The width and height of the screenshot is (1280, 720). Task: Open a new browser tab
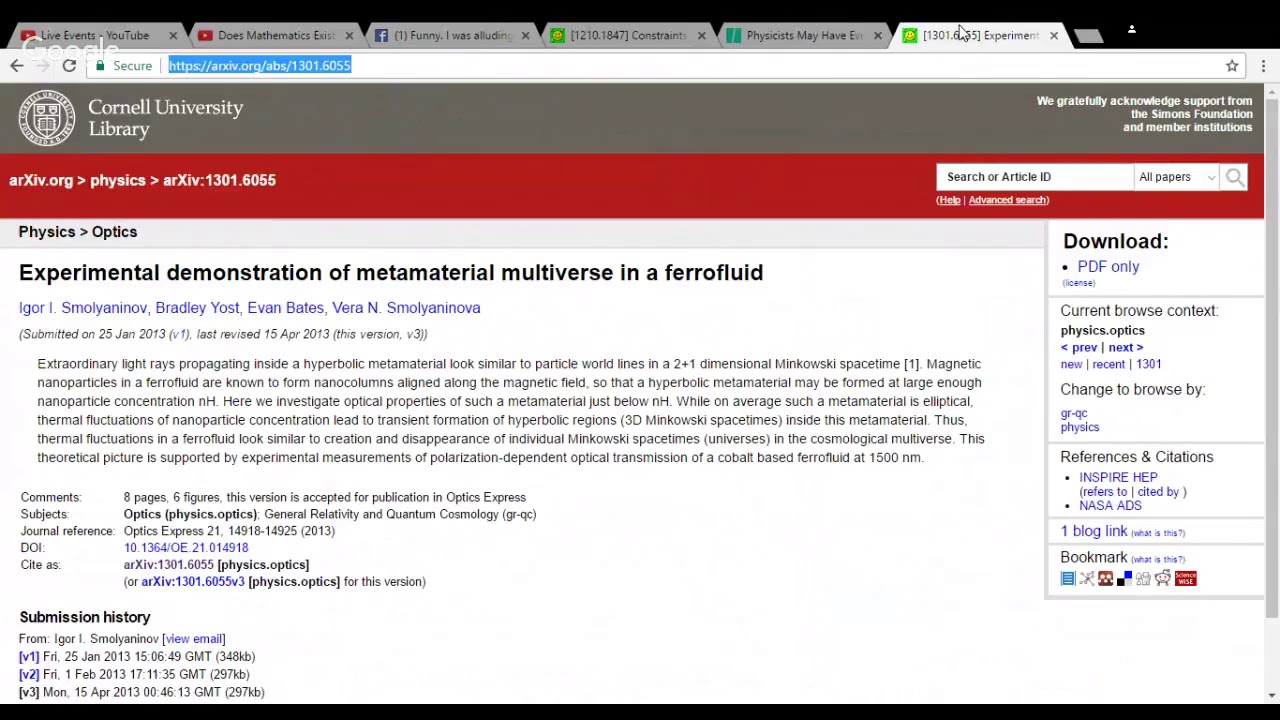(x=1087, y=36)
